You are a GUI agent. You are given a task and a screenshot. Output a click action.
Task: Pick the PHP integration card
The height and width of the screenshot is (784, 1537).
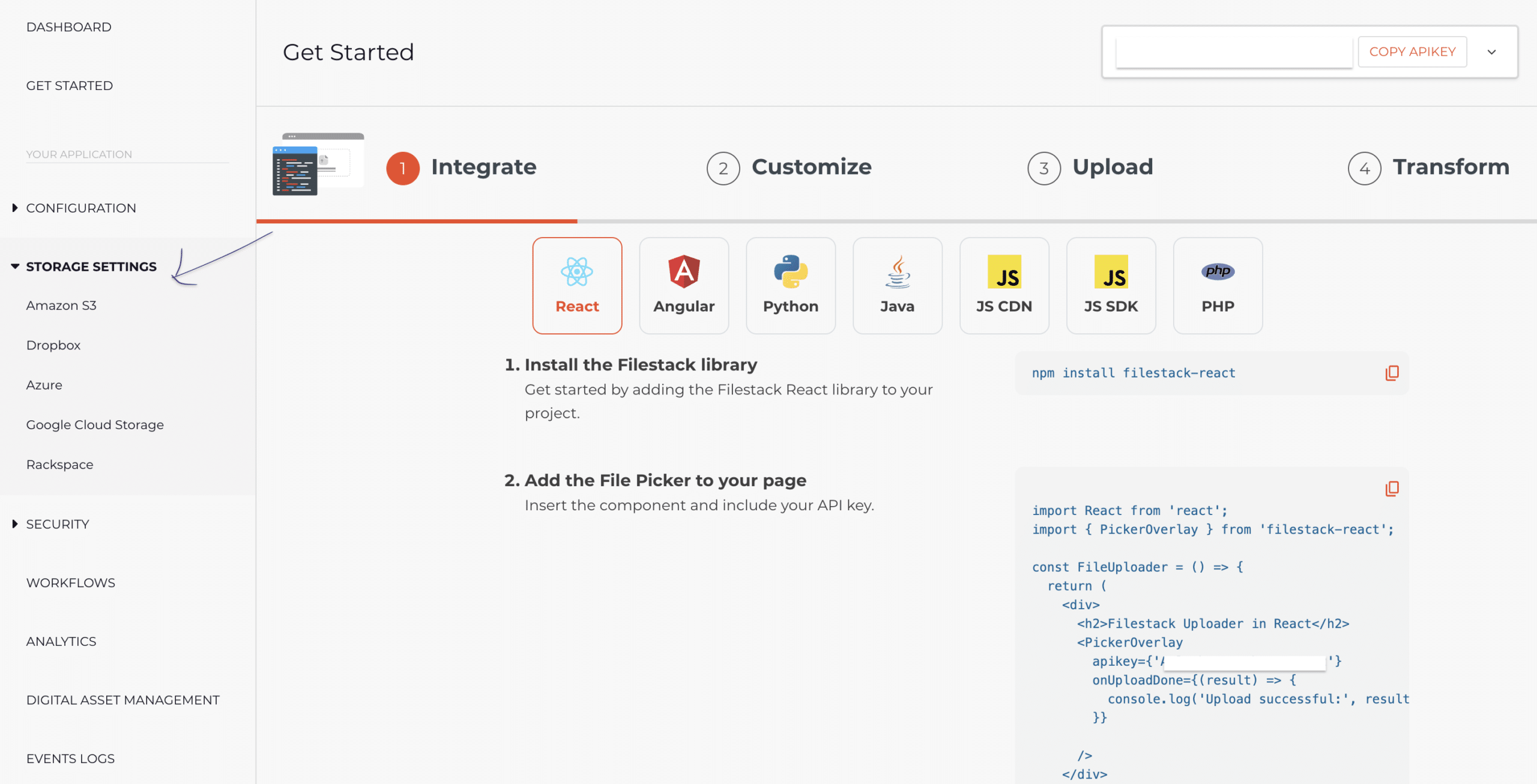tap(1218, 286)
